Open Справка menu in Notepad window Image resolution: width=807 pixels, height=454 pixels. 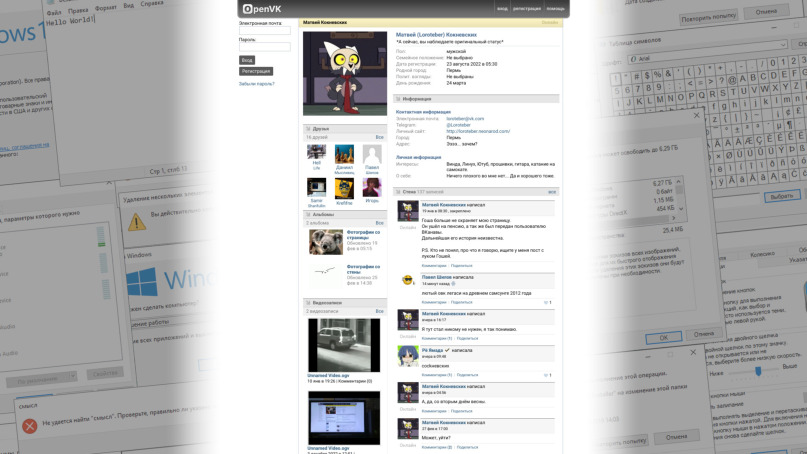pyautogui.click(x=152, y=4)
